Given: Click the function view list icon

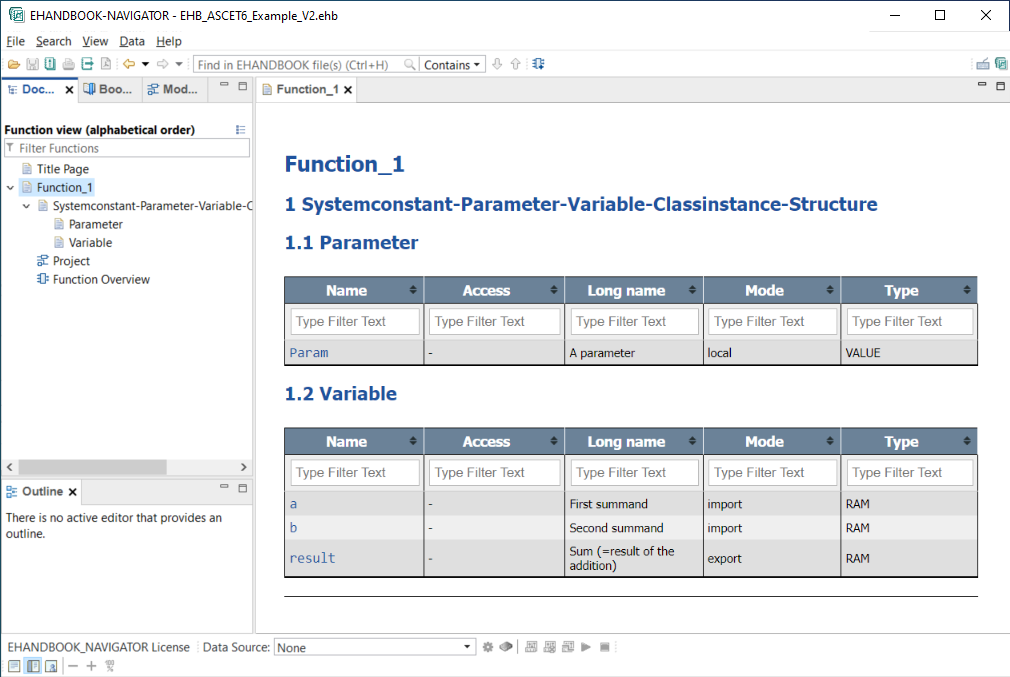Looking at the screenshot, I should point(240,130).
